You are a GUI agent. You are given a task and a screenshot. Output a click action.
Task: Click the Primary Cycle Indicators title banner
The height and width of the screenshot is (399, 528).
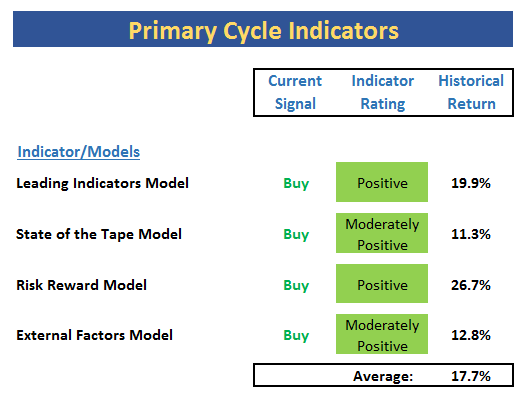pos(263,29)
